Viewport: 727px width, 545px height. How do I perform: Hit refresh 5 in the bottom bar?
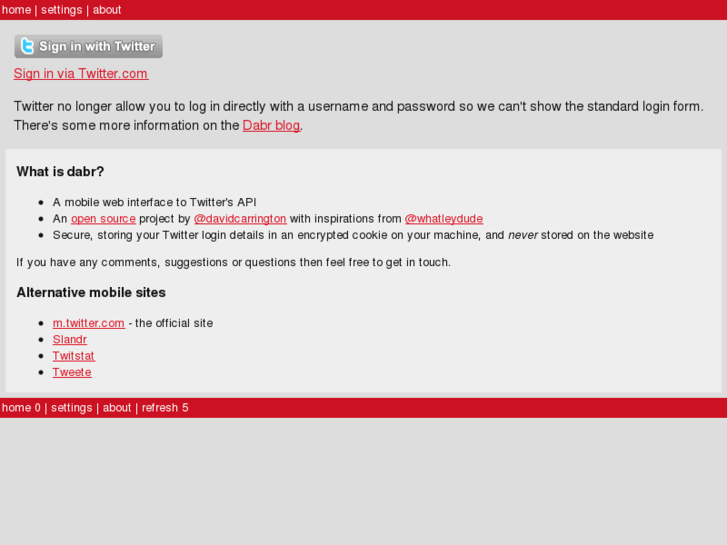pos(165,408)
